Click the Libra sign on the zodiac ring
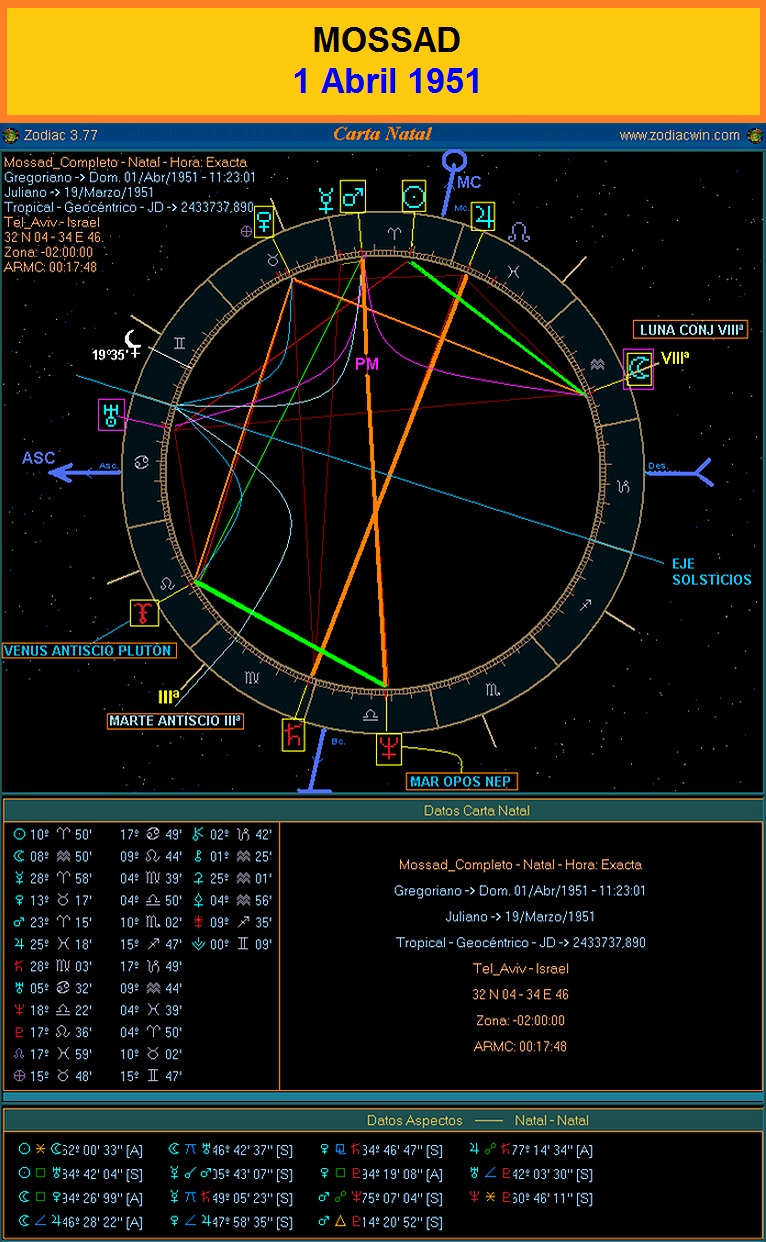 370,716
